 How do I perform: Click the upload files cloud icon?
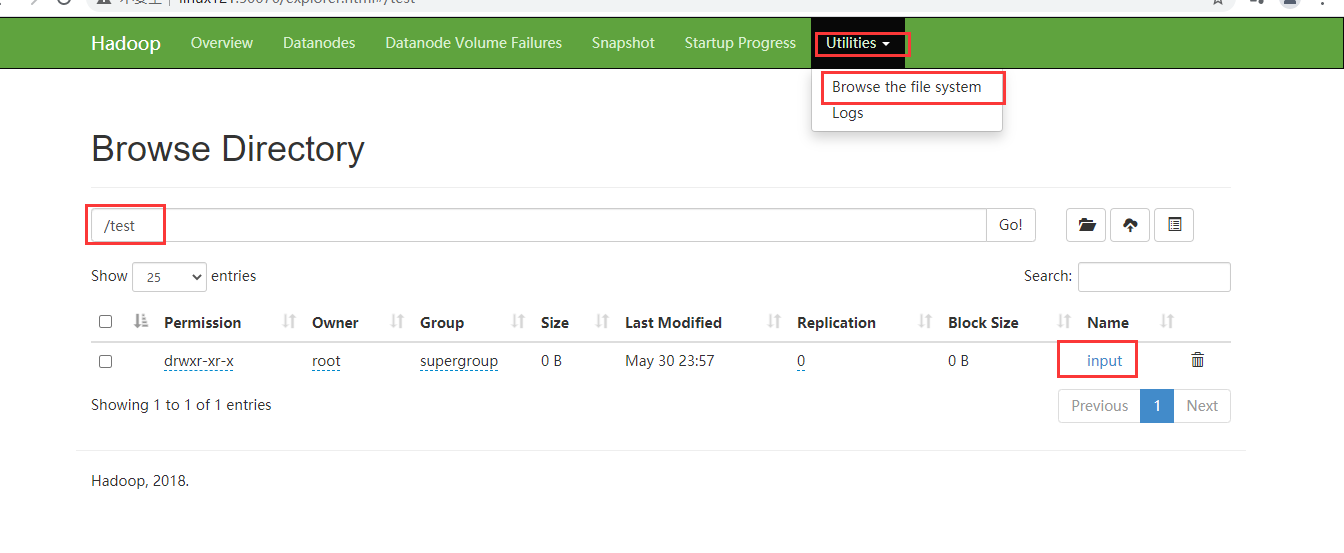pyautogui.click(x=1130, y=225)
